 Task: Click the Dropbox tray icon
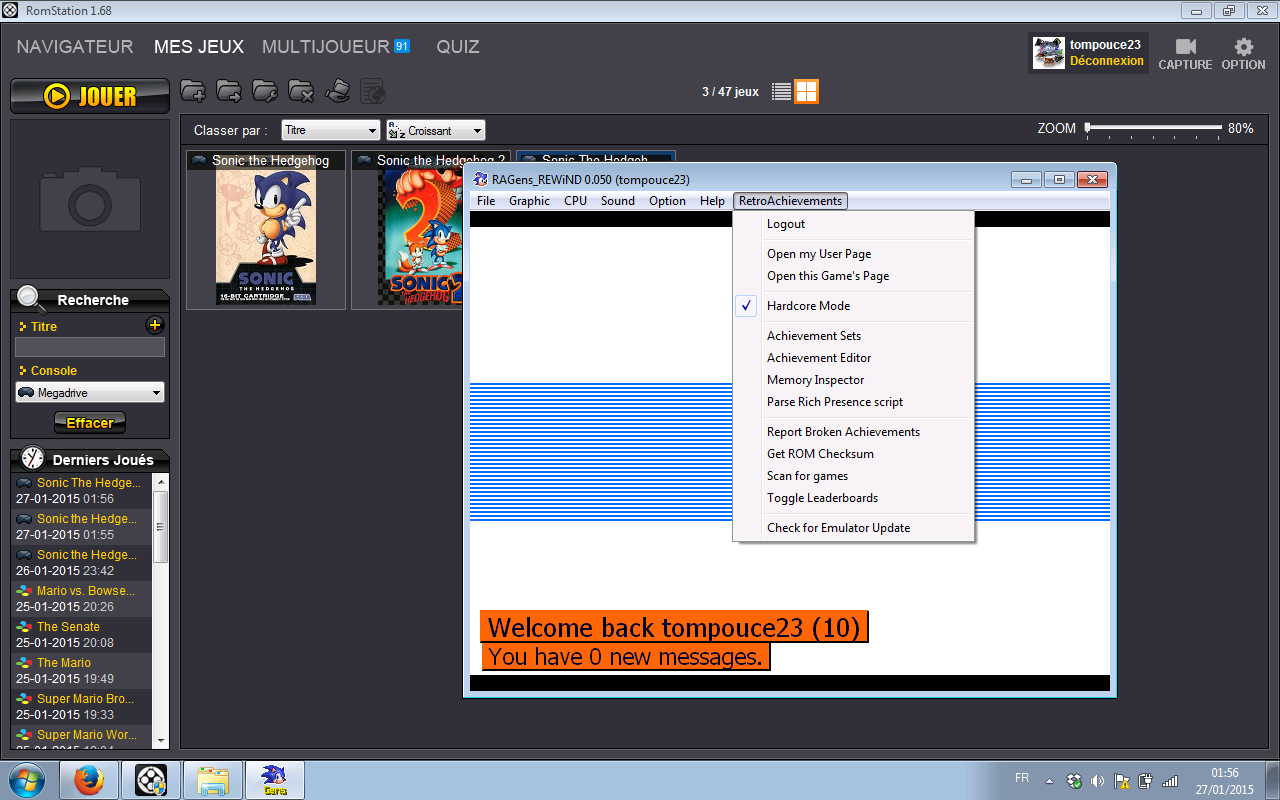click(x=1074, y=780)
